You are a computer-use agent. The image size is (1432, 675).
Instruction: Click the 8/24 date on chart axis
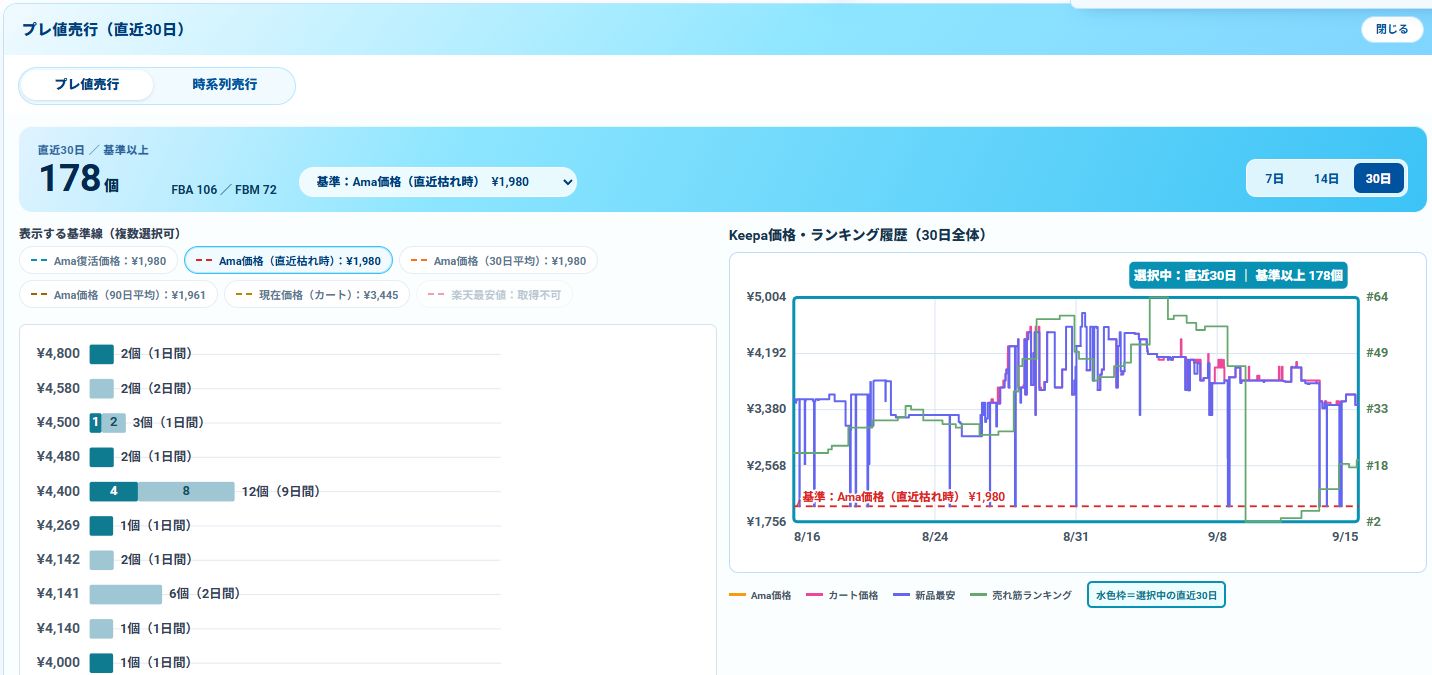[934, 537]
